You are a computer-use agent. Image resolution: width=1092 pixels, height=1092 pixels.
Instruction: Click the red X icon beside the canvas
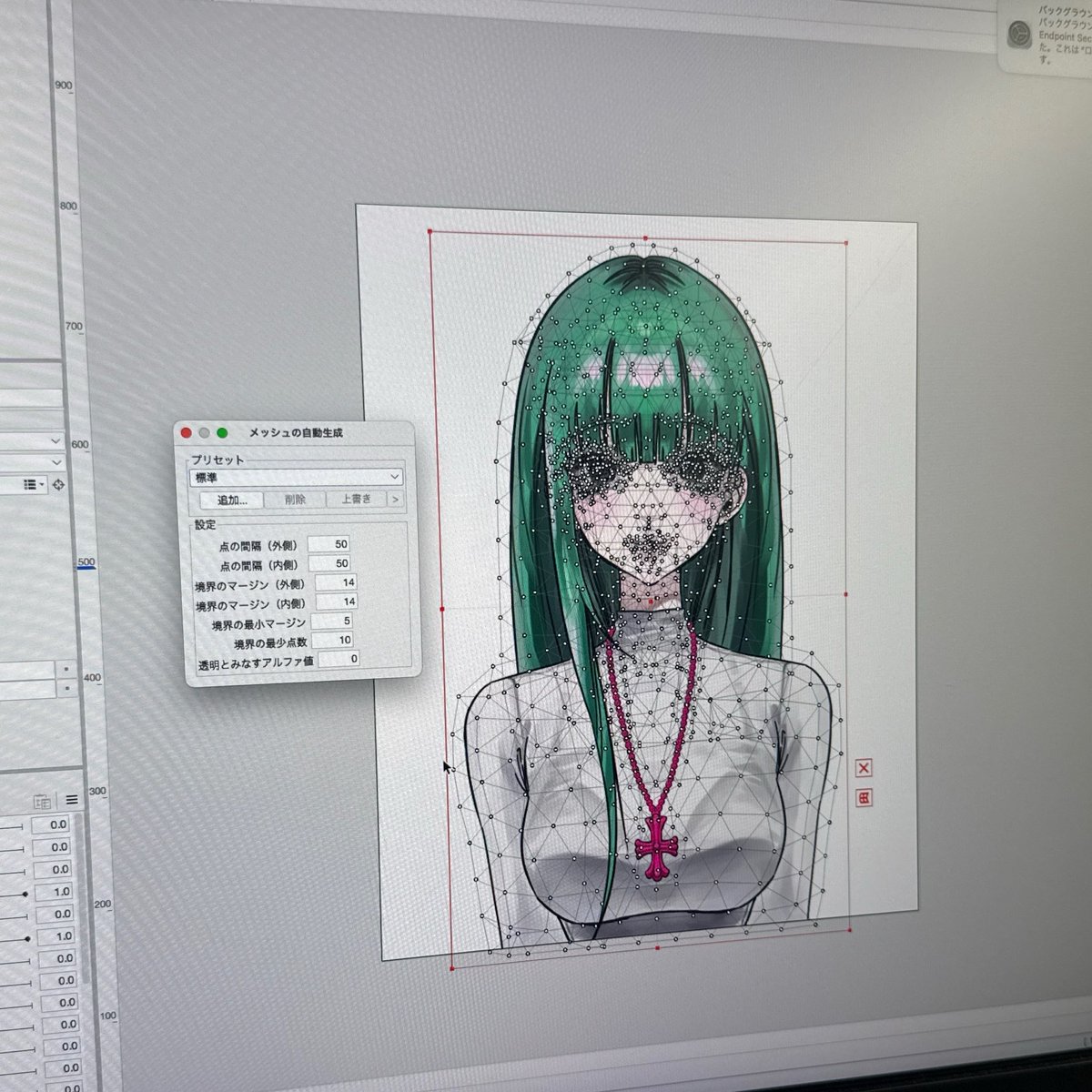point(864,769)
